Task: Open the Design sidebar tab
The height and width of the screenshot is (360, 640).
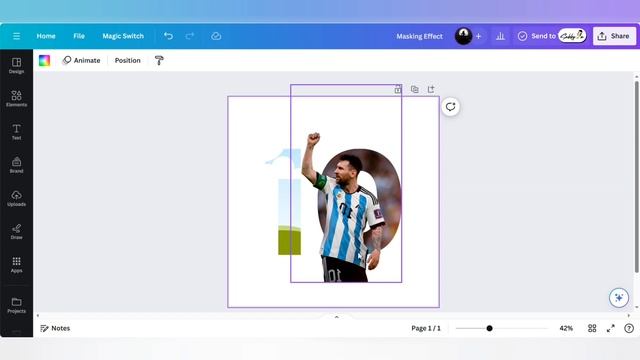Action: point(16,66)
